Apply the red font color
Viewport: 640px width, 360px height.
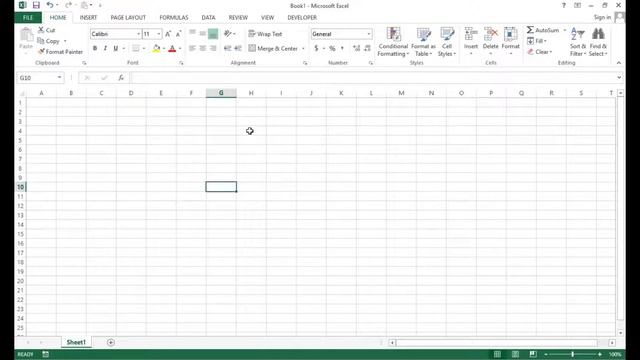tap(172, 49)
